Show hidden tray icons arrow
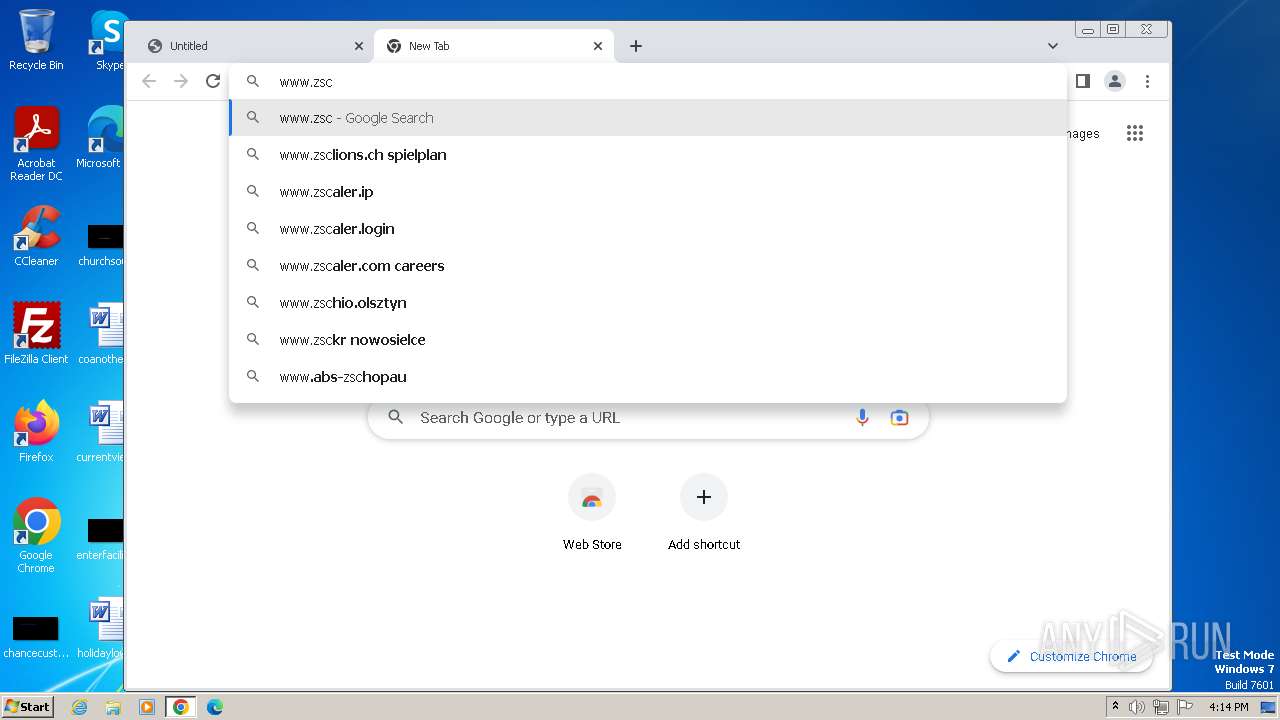This screenshot has height=720, width=1280. pyautogui.click(x=1115, y=707)
